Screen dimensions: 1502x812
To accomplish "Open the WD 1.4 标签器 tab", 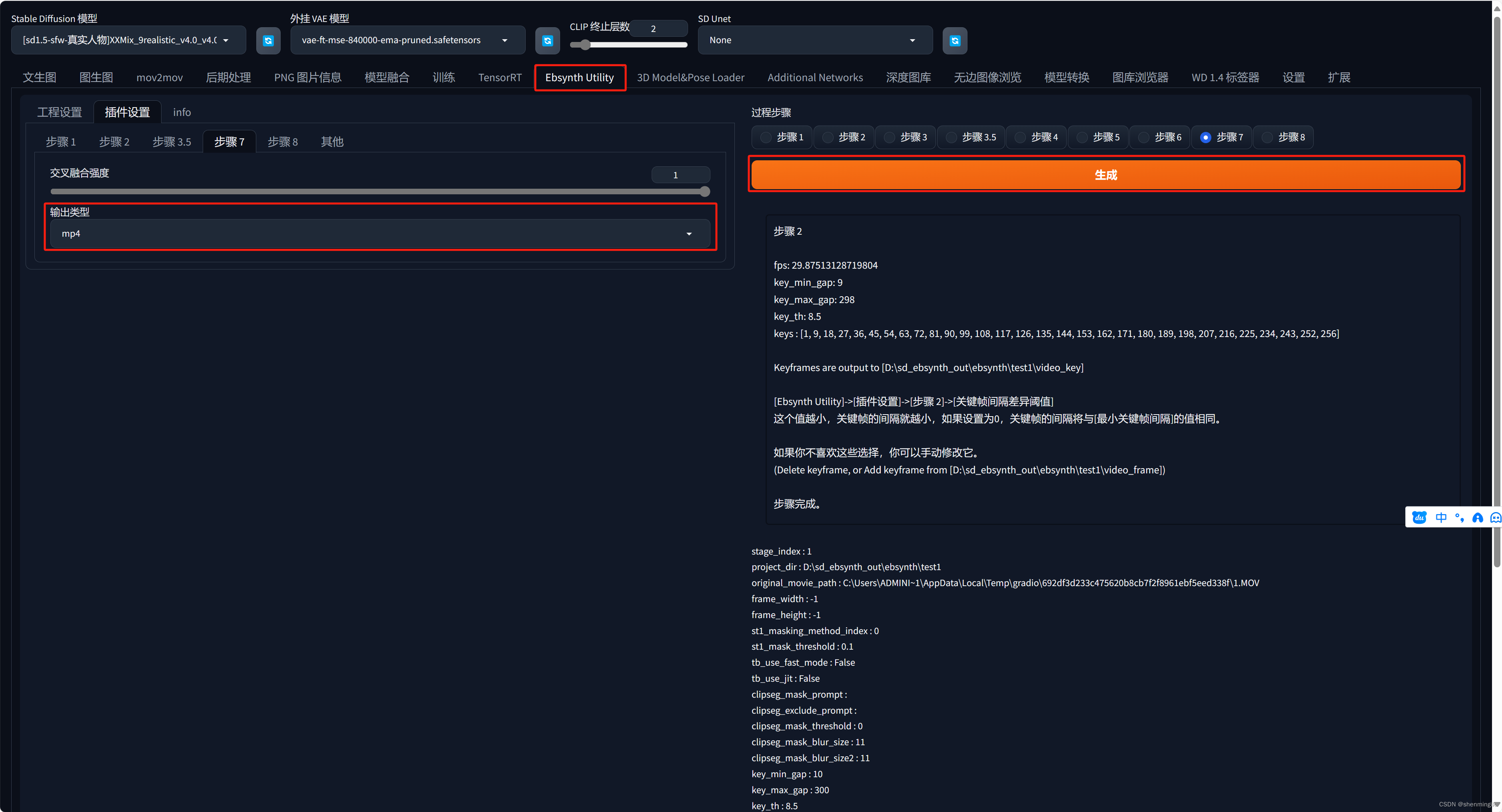I will click(1226, 78).
